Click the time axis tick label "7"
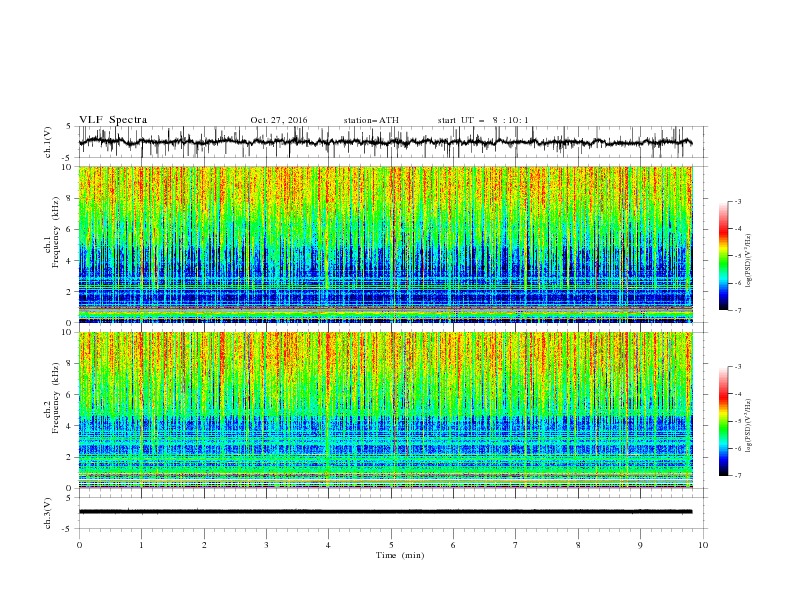The width and height of the screenshot is (792, 612). pyautogui.click(x=516, y=545)
